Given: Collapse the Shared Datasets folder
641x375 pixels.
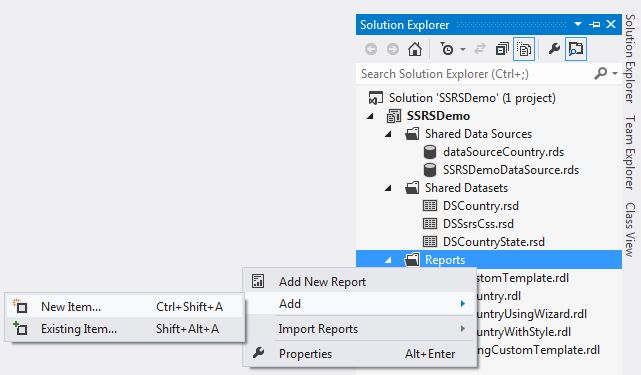Looking at the screenshot, I should click(388, 188).
